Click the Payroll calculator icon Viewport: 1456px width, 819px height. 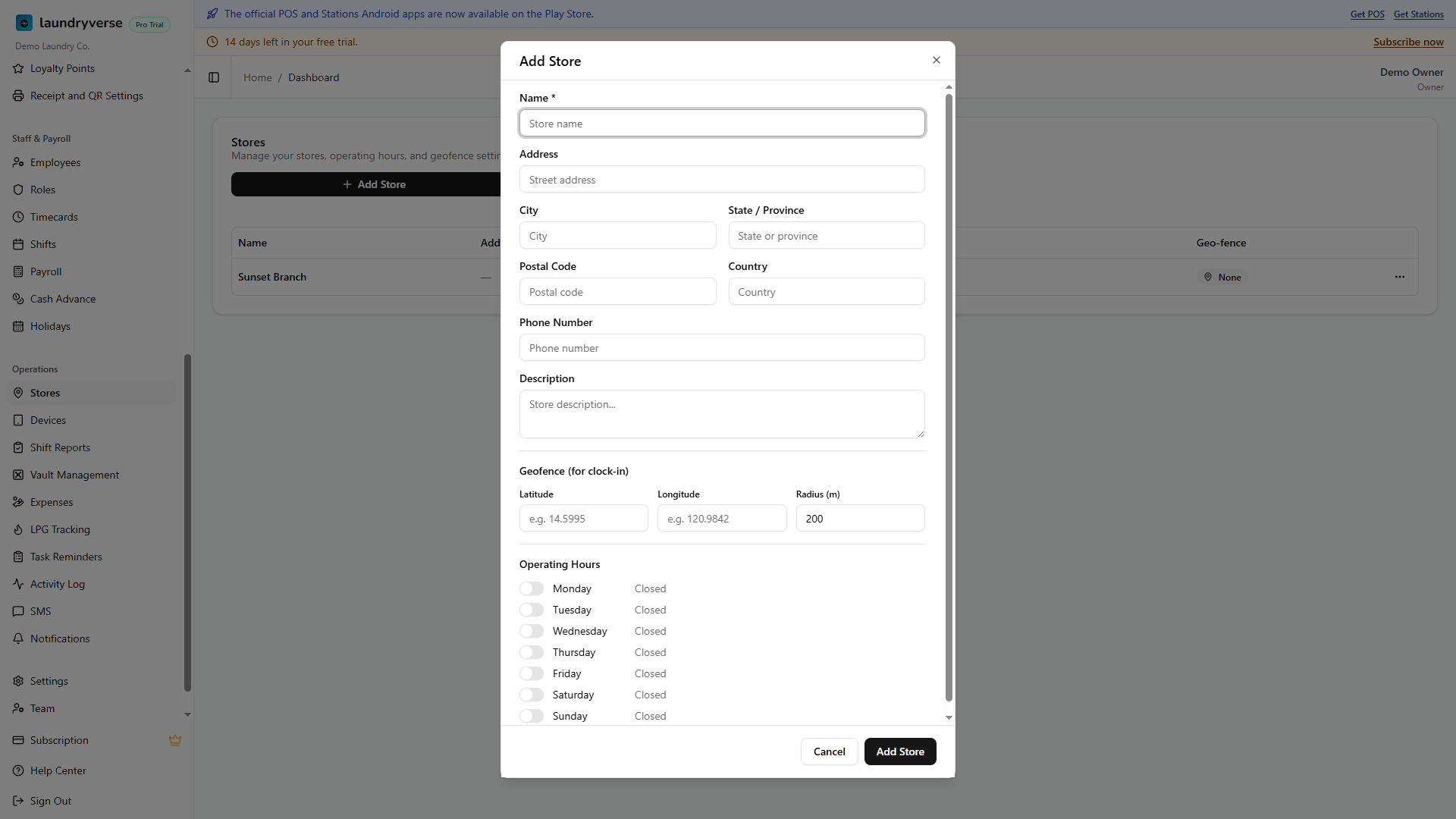click(x=18, y=271)
